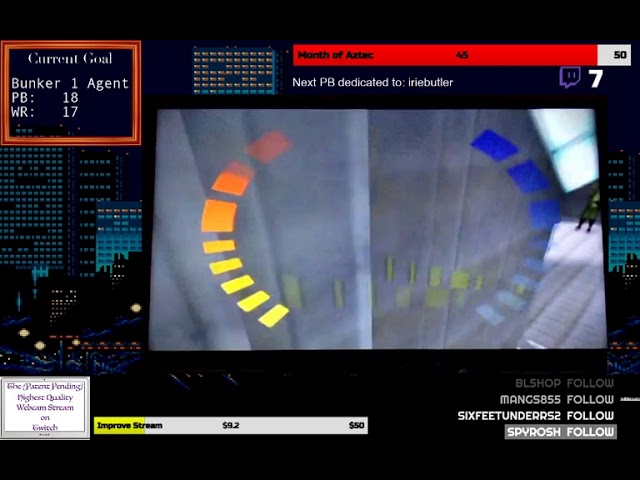
Task: Click the '45' count on Month of Aztec bar
Action: pos(462,55)
